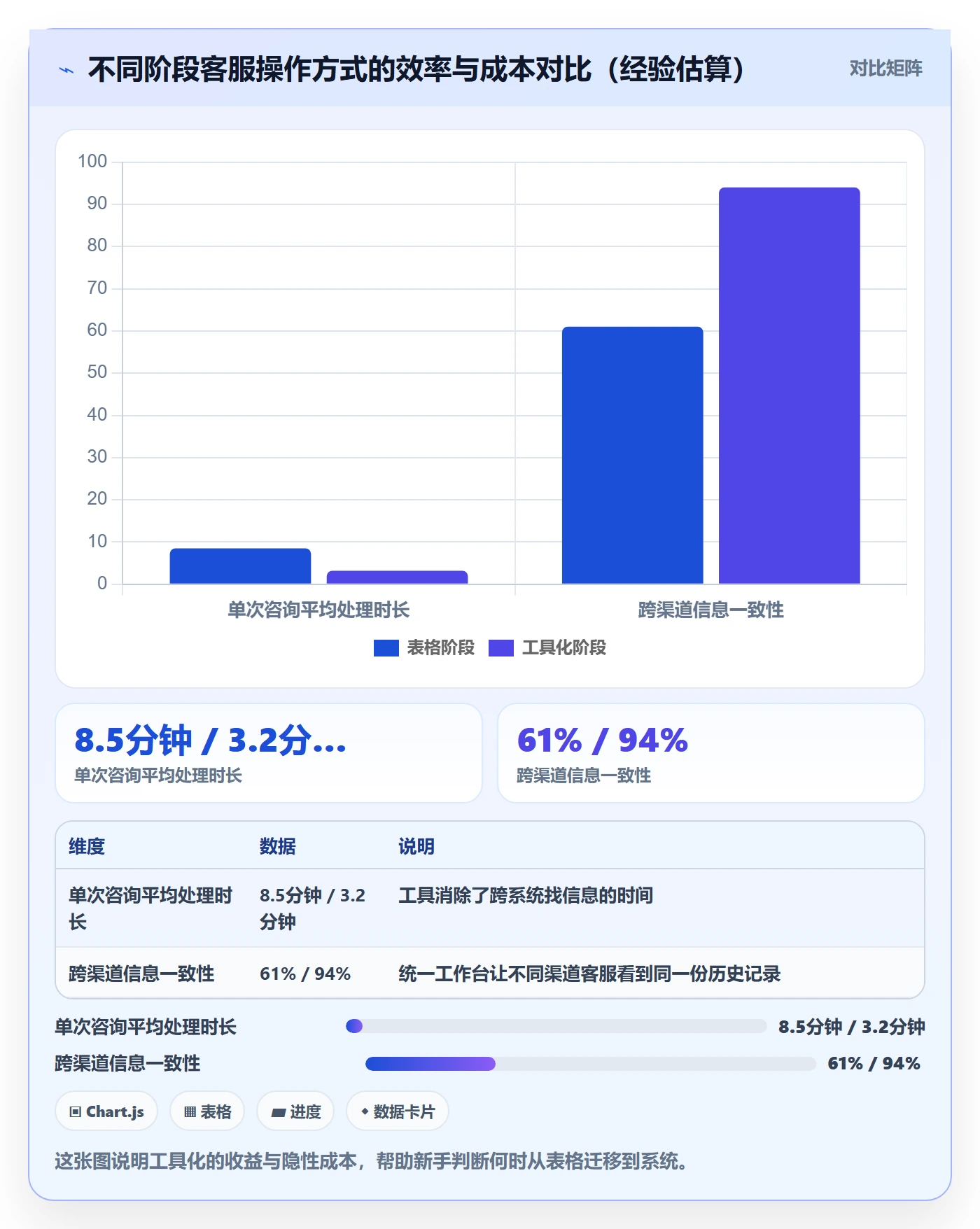Click the 工具化阶段 bar for 单次咨询平均处理时长
Viewport: 980px width, 1229px height.
click(x=397, y=577)
